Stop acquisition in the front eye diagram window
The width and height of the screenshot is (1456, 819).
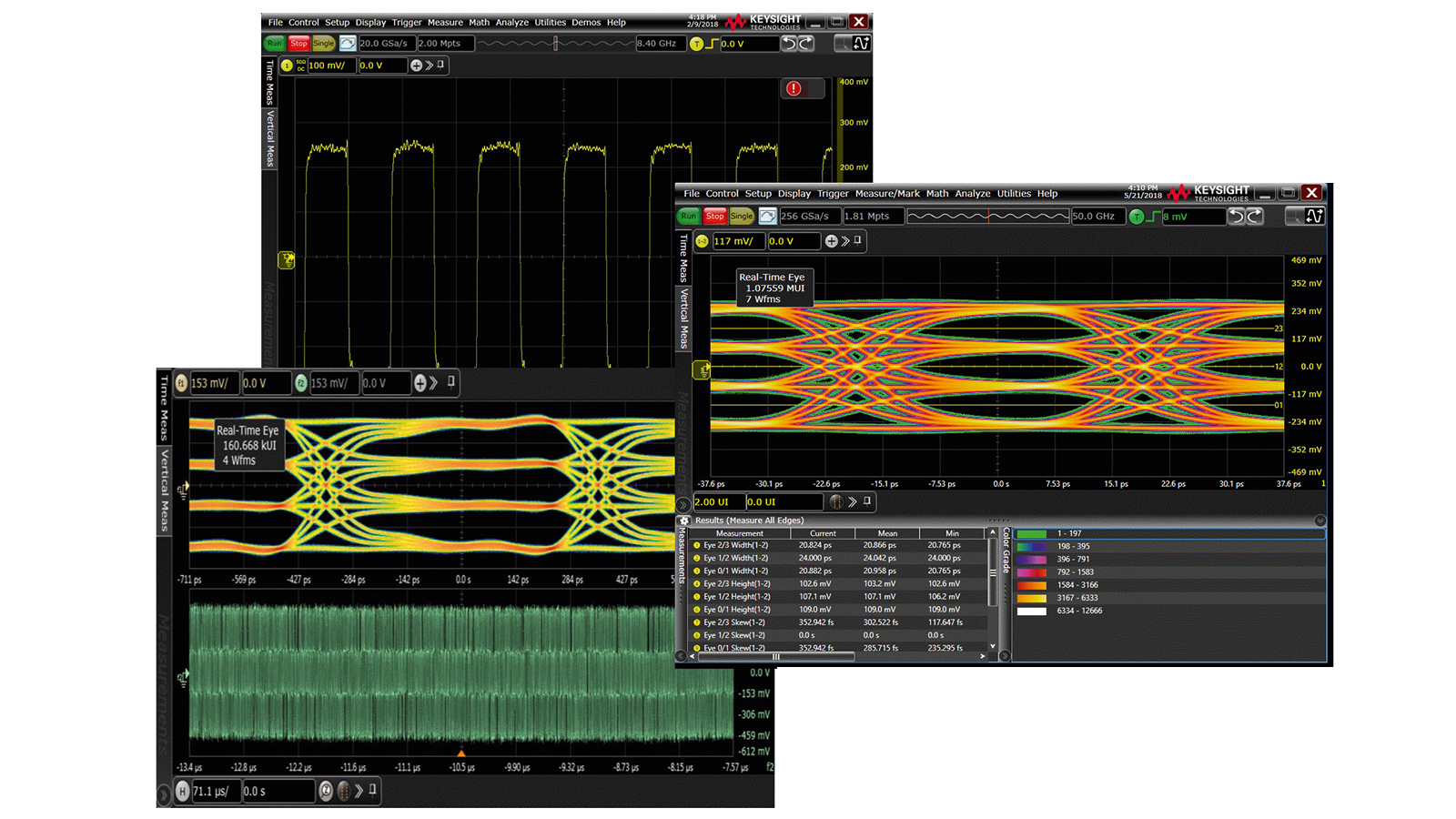click(x=715, y=216)
